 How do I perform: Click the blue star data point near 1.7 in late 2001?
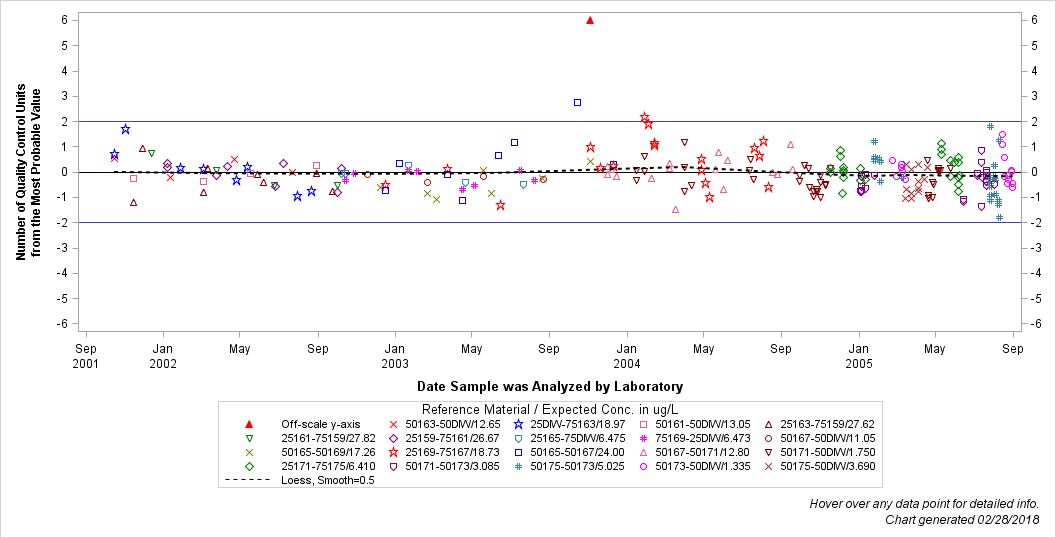click(125, 129)
